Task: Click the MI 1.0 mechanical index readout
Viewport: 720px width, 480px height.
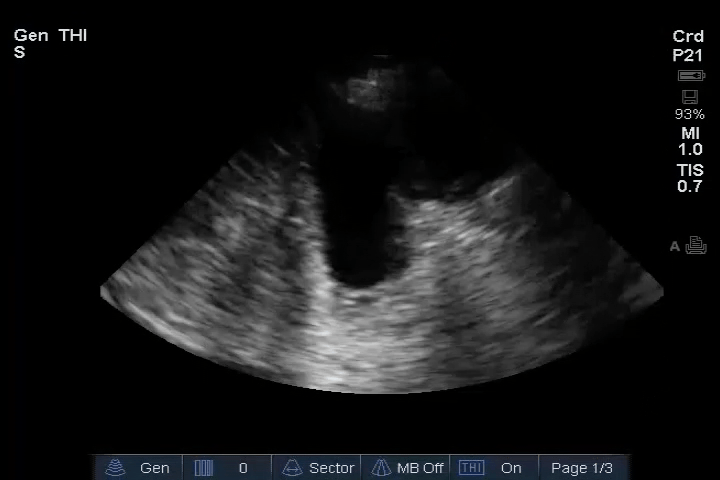Action: pos(690,141)
